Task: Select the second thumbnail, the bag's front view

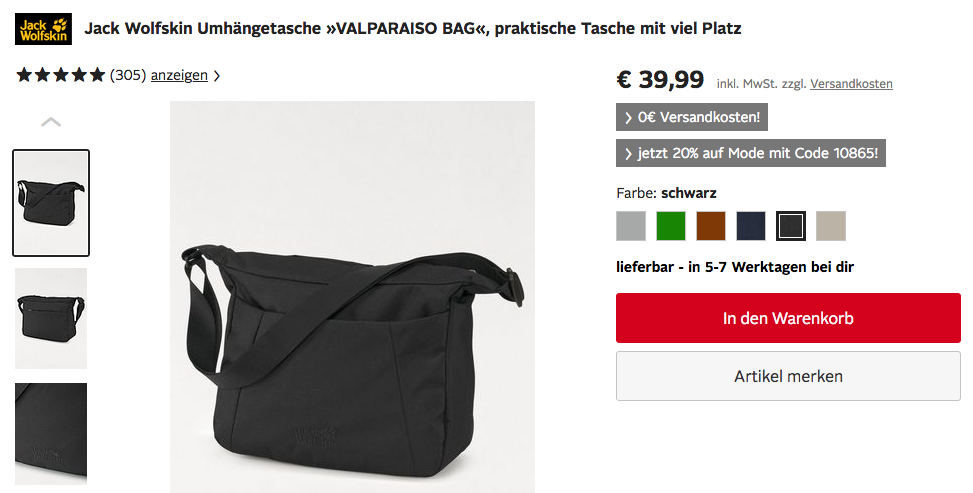Action: point(51,318)
